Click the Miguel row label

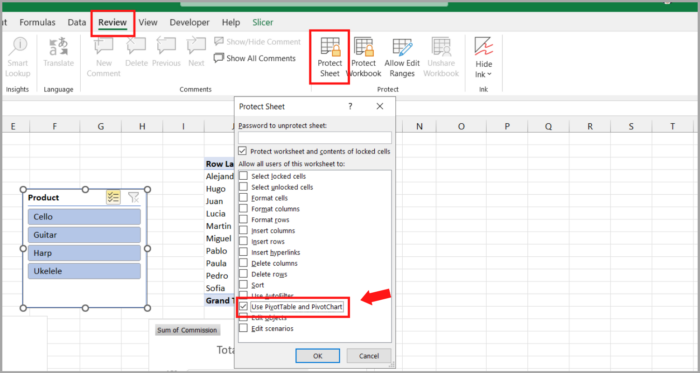tap(219, 239)
